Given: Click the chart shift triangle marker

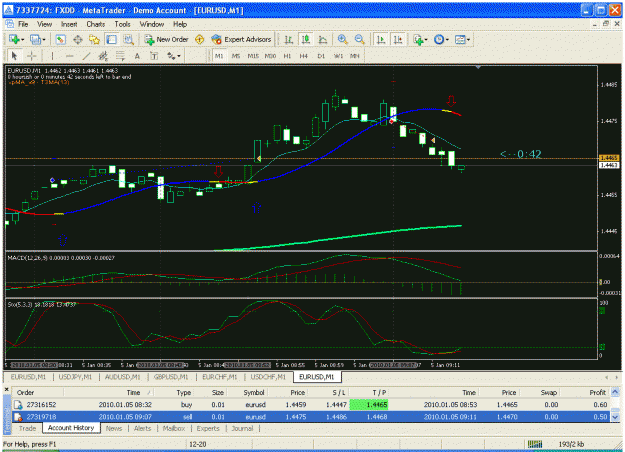Looking at the screenshot, I should coord(478,67).
